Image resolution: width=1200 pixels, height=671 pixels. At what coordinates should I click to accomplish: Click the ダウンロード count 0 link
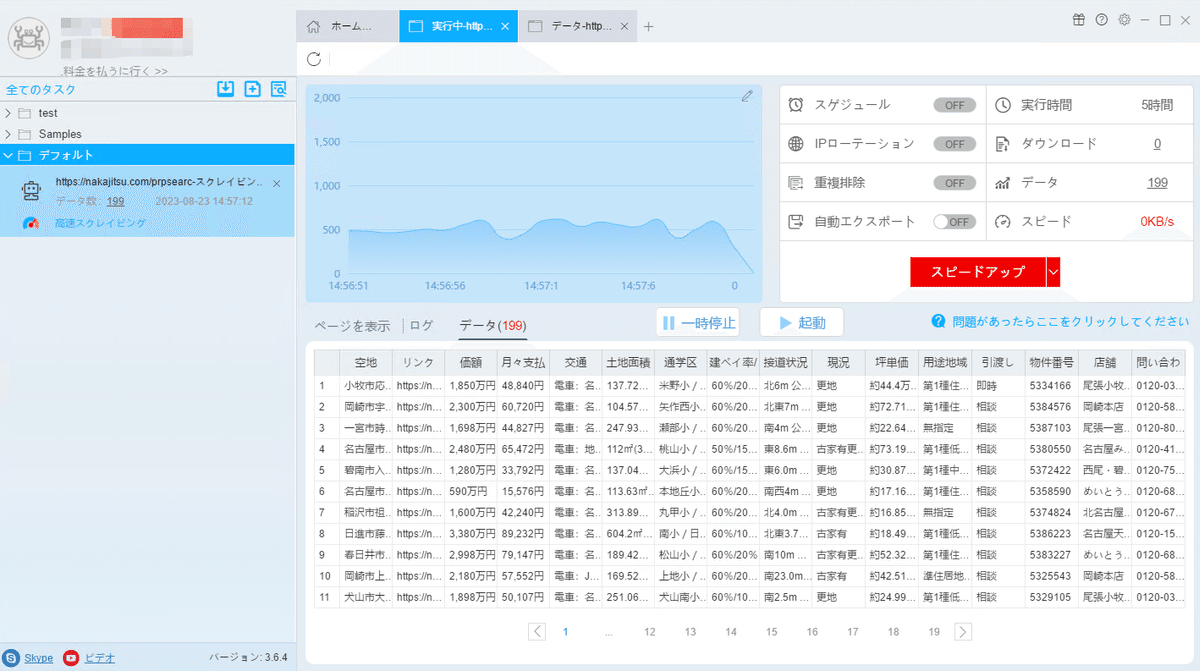1157,143
